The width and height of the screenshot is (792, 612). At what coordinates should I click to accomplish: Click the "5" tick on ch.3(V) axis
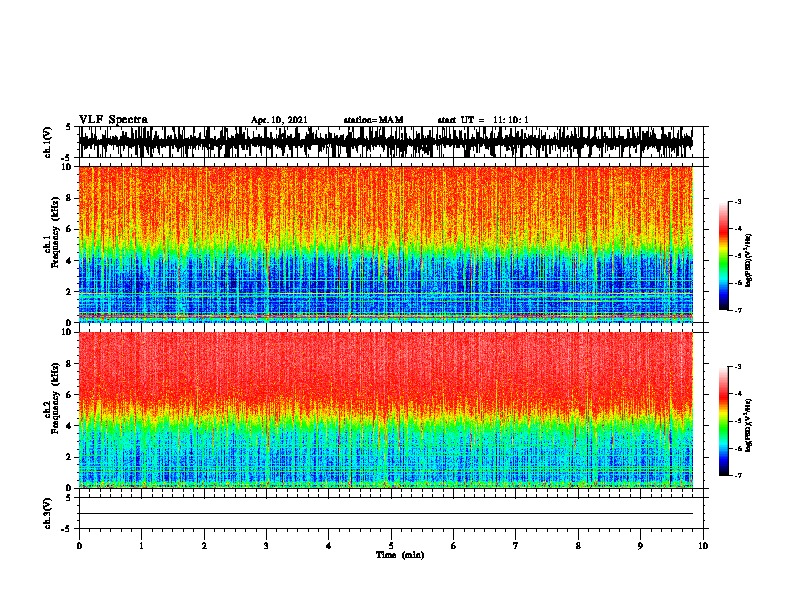[69, 497]
